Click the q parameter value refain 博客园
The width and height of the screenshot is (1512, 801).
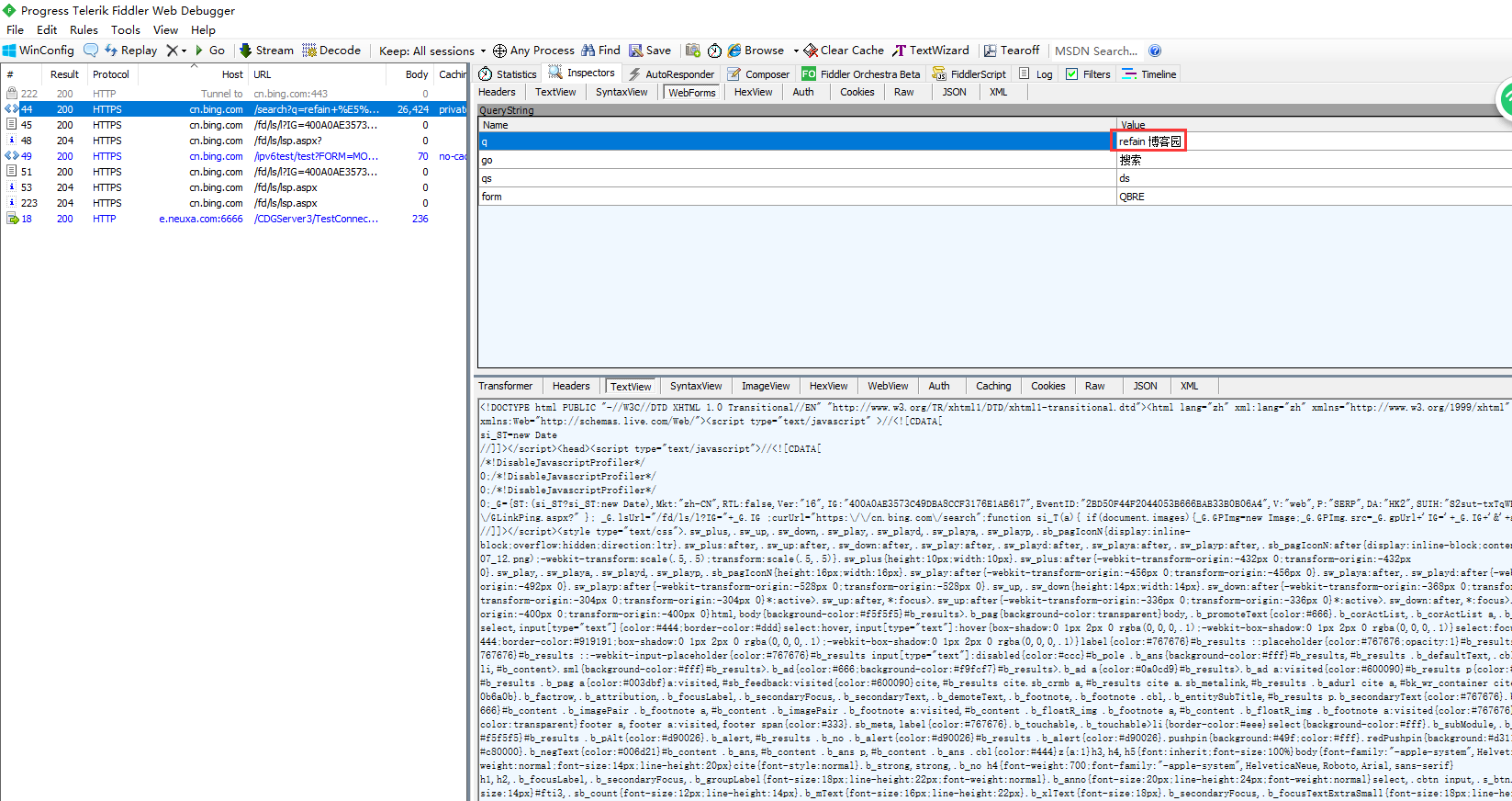coord(1149,141)
